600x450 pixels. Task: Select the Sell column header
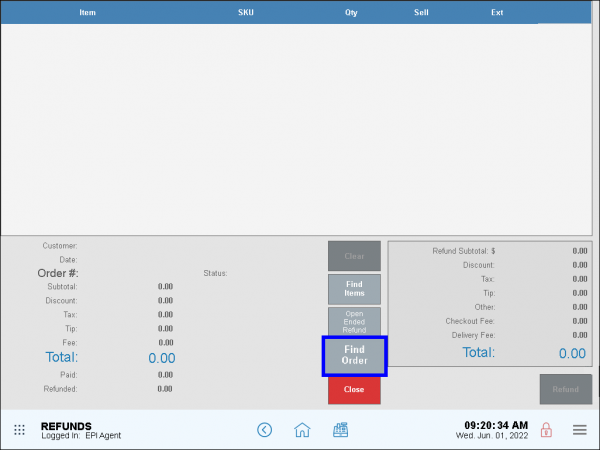(421, 13)
